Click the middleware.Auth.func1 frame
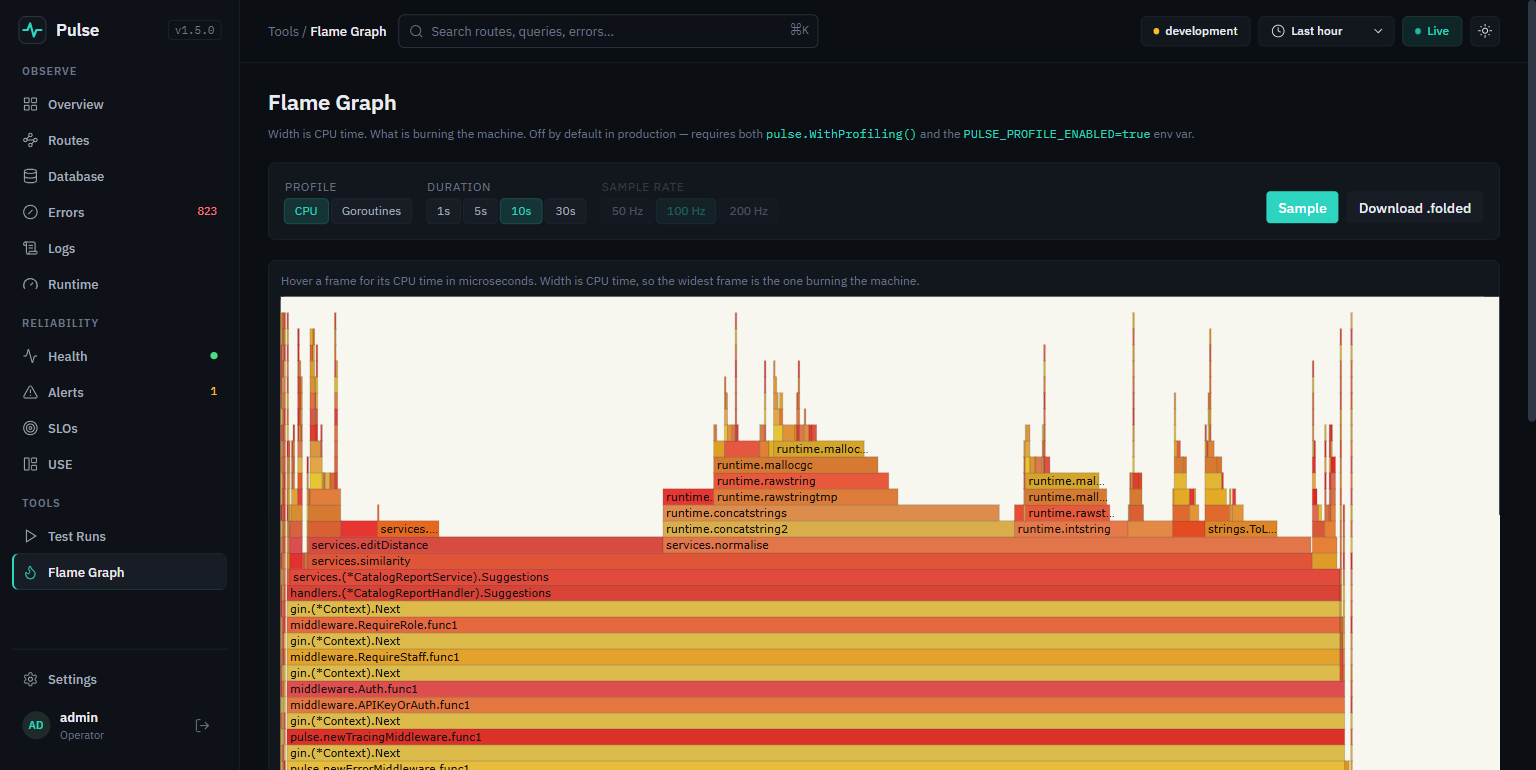The width and height of the screenshot is (1536, 770). (816, 689)
